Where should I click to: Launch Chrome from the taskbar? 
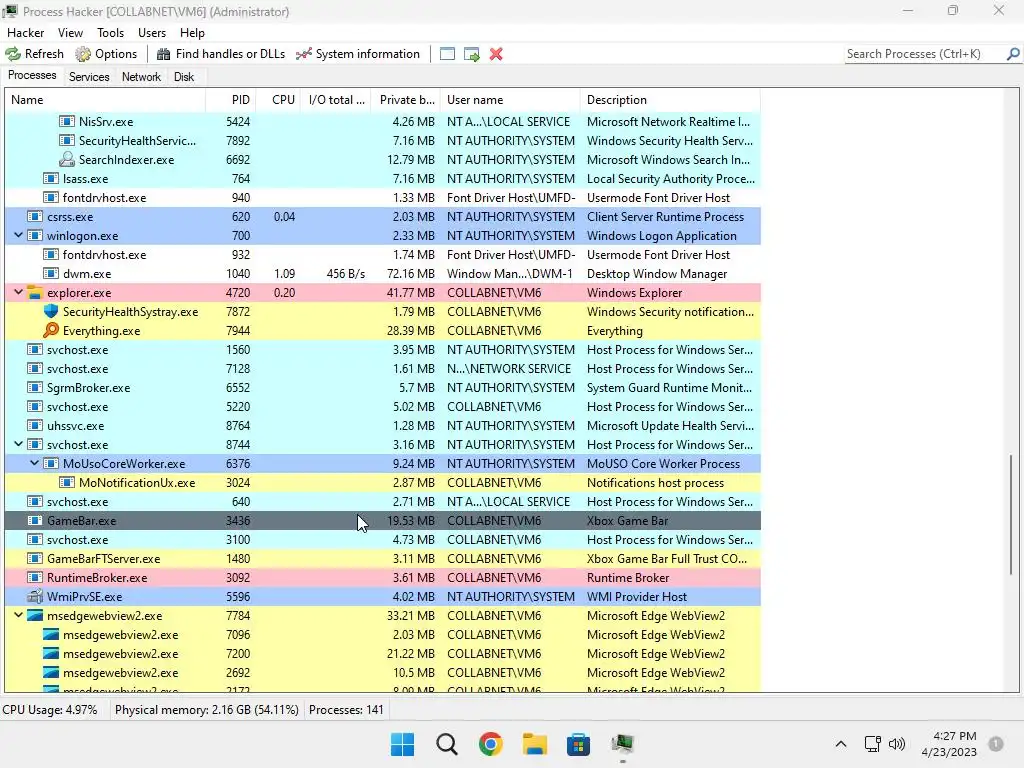[x=490, y=744]
